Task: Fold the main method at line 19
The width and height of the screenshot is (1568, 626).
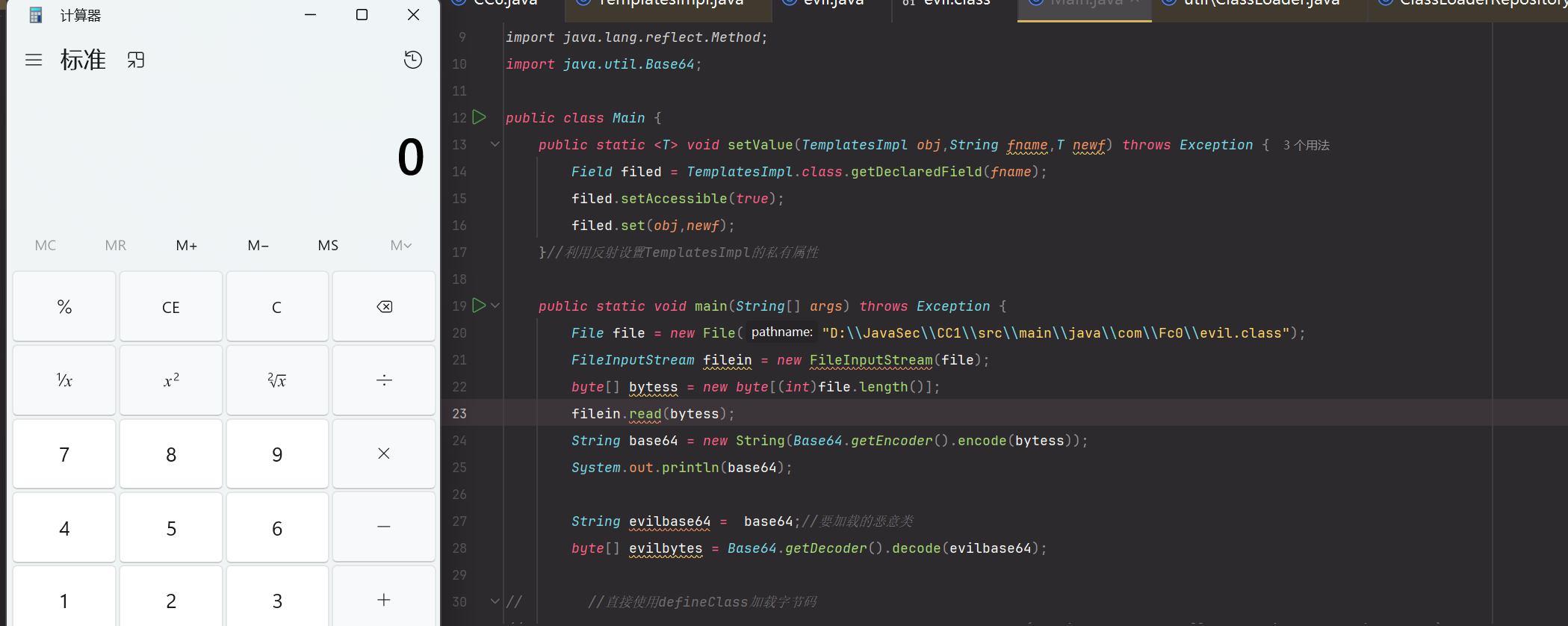Action: 495,306
